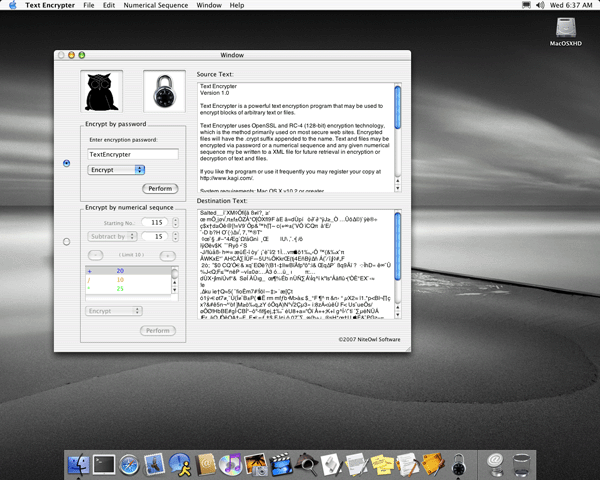Open the MacOSXHD drive icon
600x480 pixels.
[566, 32]
